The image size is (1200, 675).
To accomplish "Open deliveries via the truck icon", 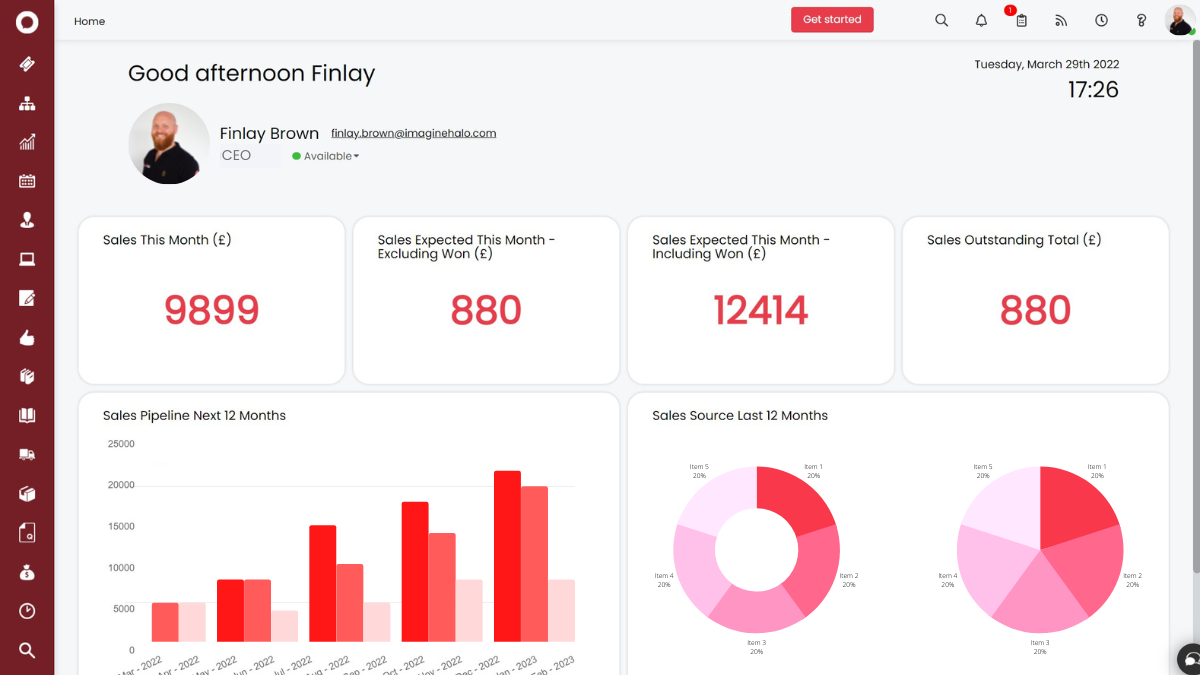I will 26,454.
